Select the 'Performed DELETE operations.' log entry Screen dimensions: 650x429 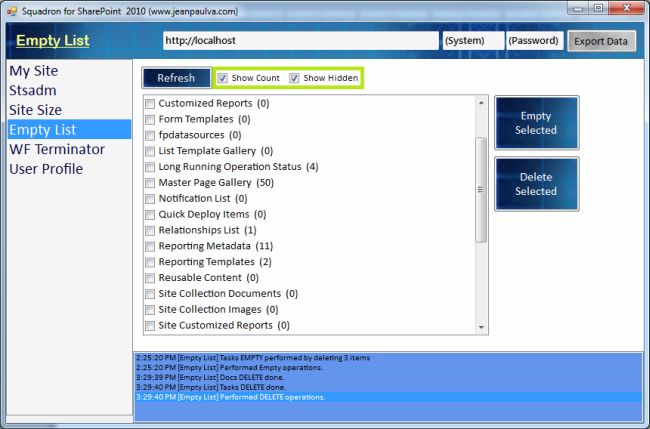point(388,397)
